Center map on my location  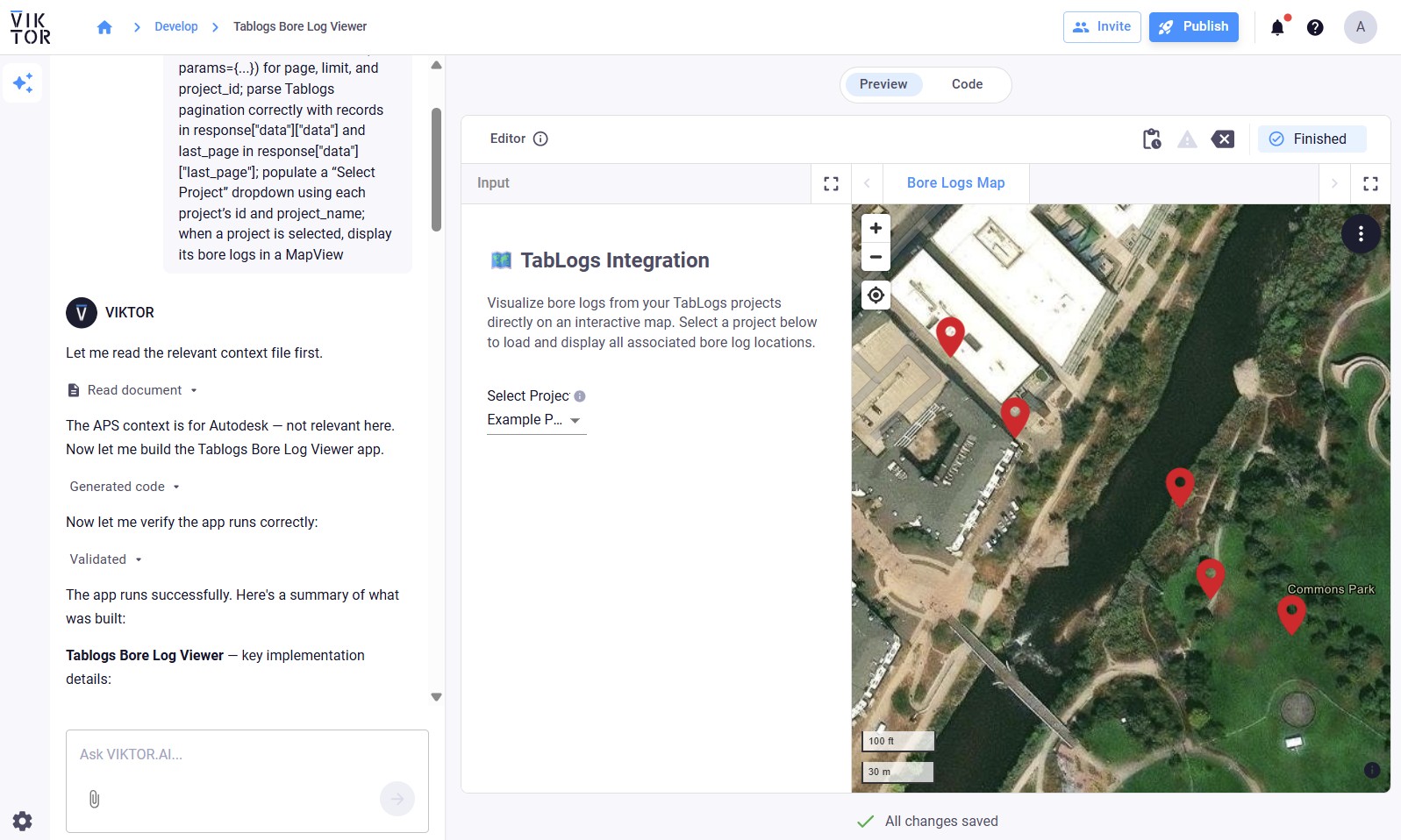pos(876,295)
